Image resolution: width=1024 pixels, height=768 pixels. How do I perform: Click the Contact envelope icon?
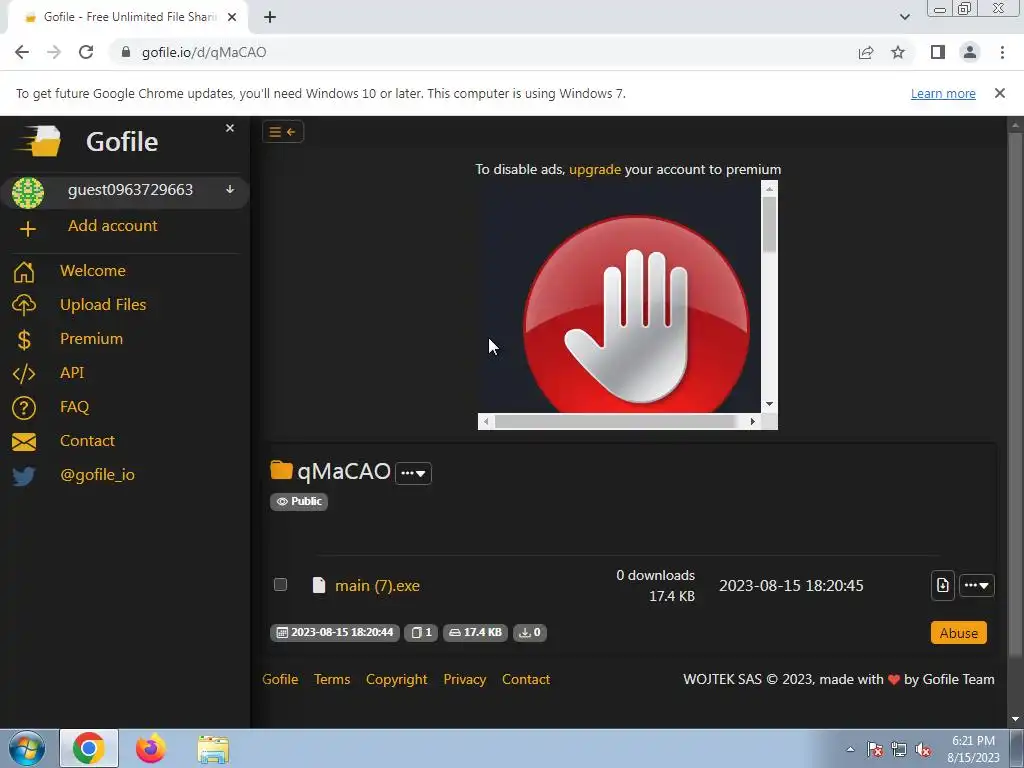click(24, 442)
